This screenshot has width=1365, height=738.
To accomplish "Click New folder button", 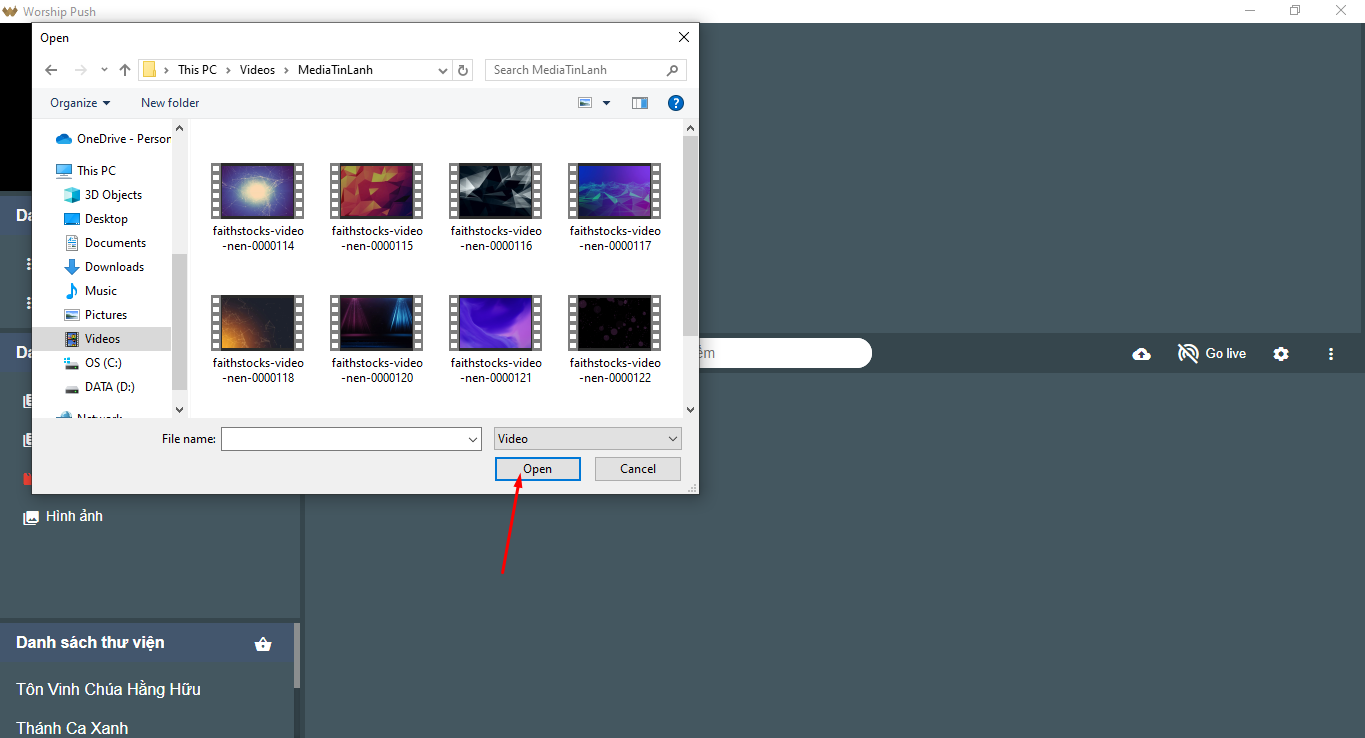I will 170,103.
